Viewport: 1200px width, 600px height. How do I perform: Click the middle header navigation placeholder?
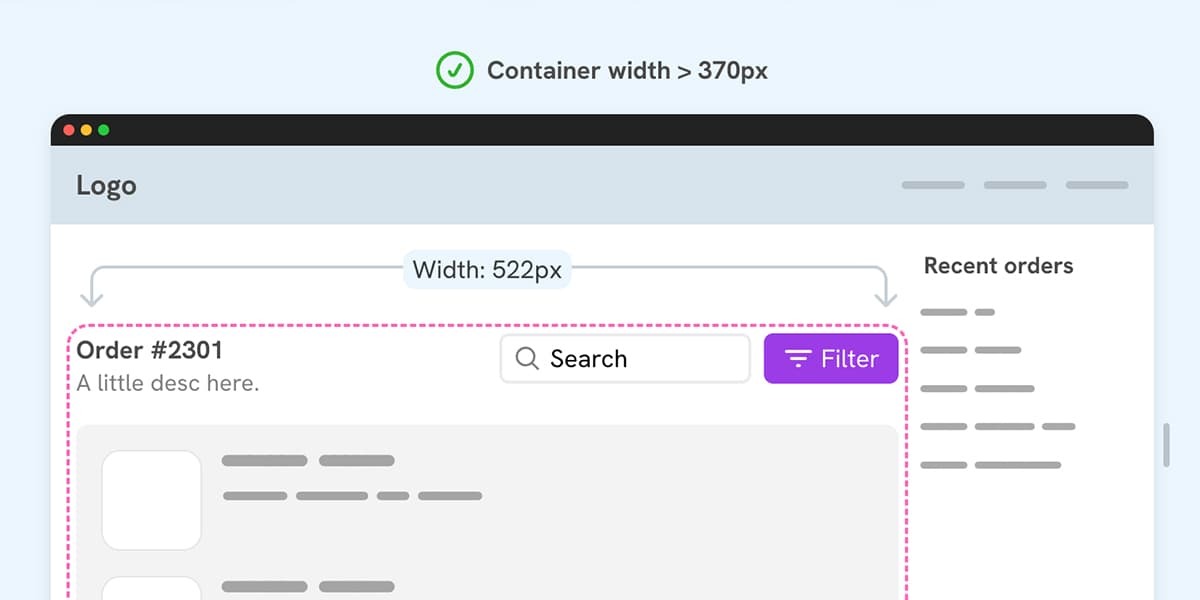click(1015, 185)
